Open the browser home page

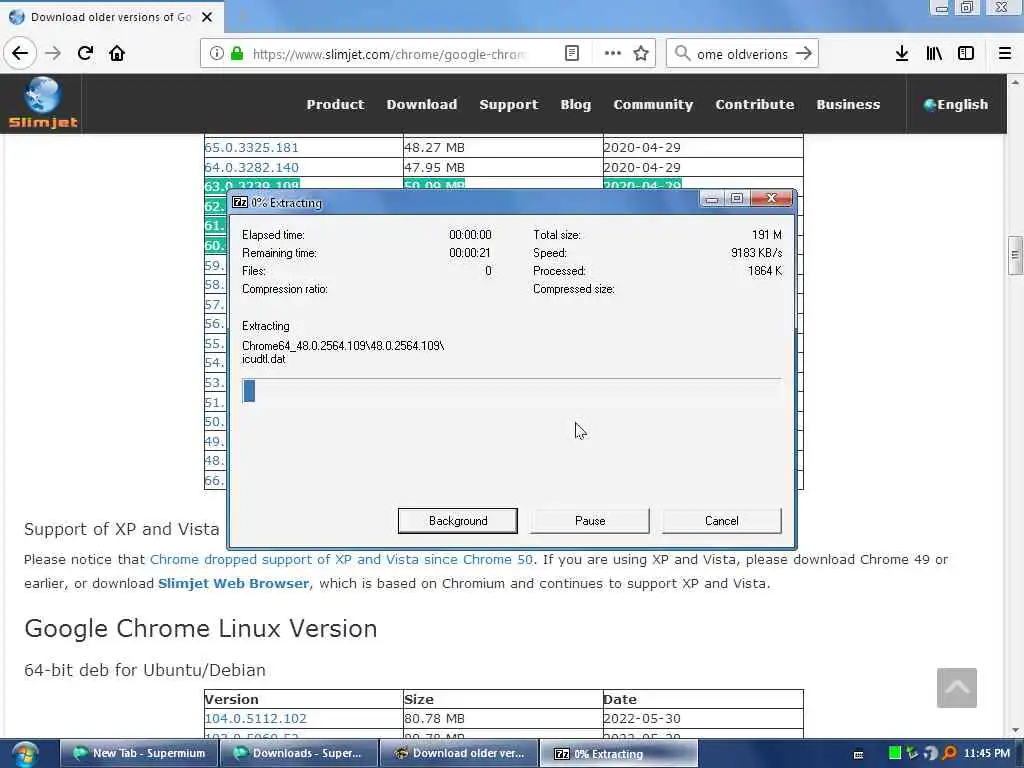point(117,54)
